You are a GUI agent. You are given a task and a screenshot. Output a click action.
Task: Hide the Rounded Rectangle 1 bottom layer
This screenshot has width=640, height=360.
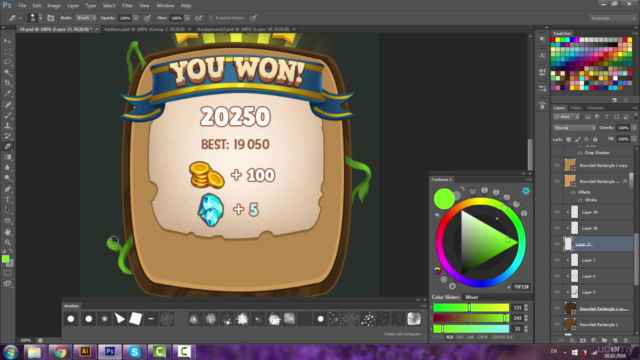point(557,324)
